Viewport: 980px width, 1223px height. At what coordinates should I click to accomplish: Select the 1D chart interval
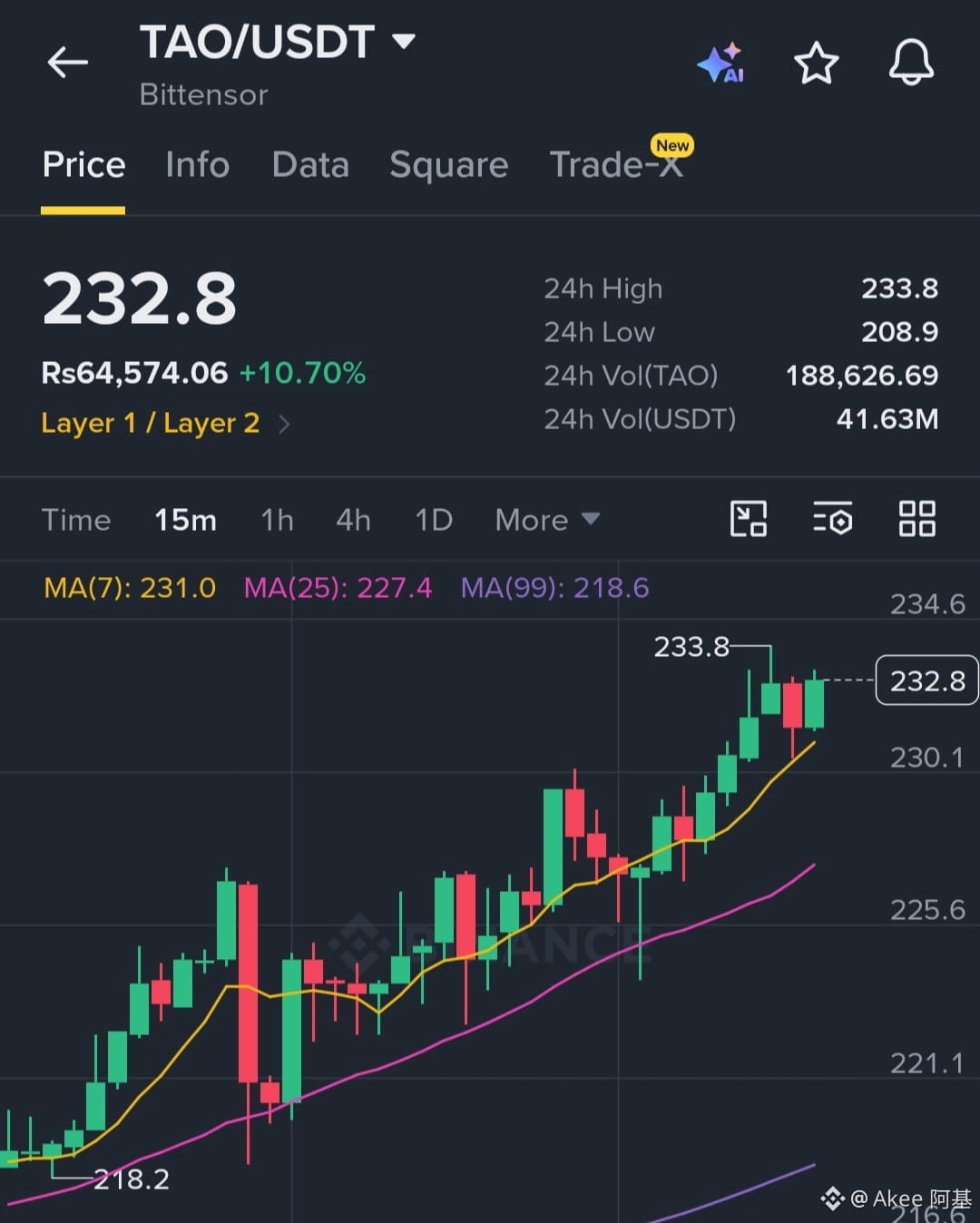[434, 520]
